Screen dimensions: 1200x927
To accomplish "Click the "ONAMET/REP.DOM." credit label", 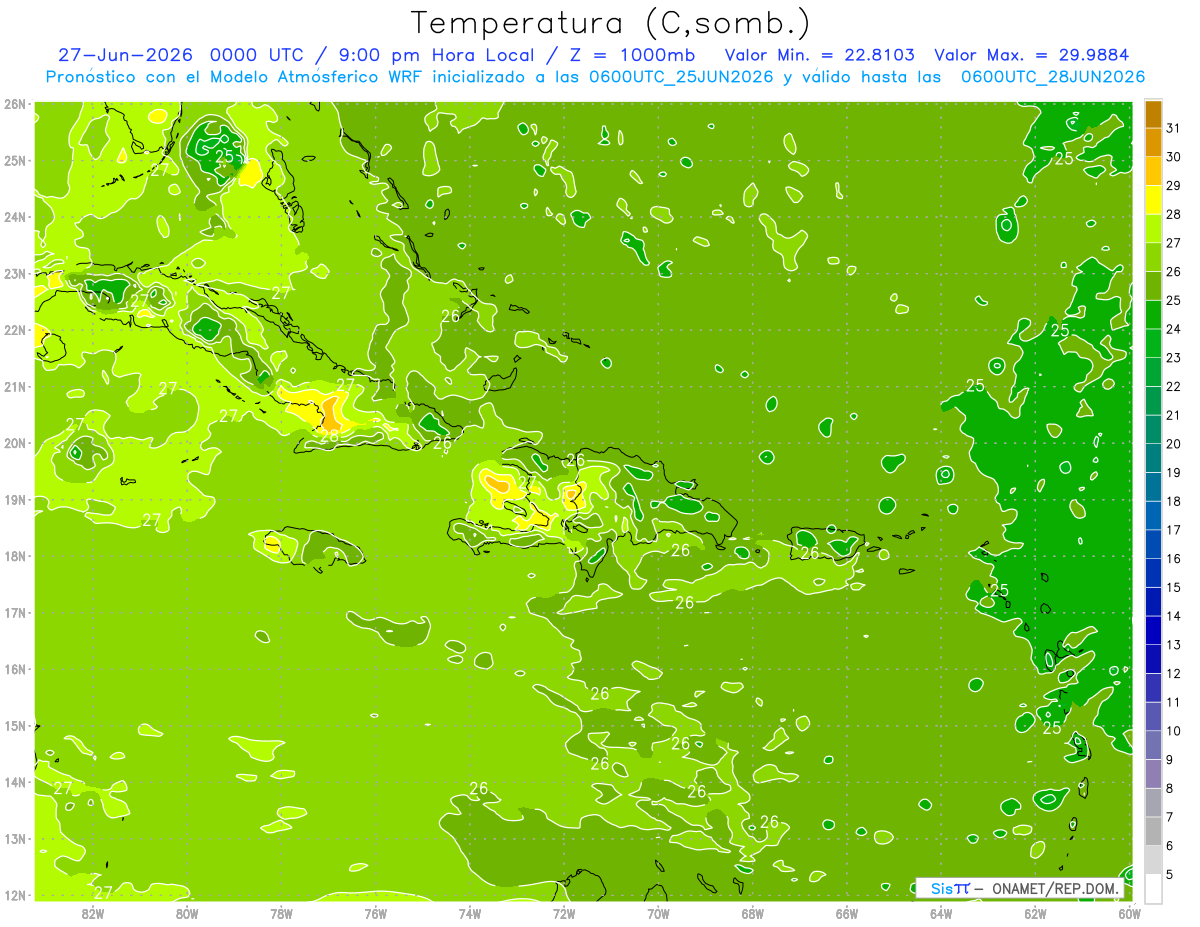I will pos(1056,888).
